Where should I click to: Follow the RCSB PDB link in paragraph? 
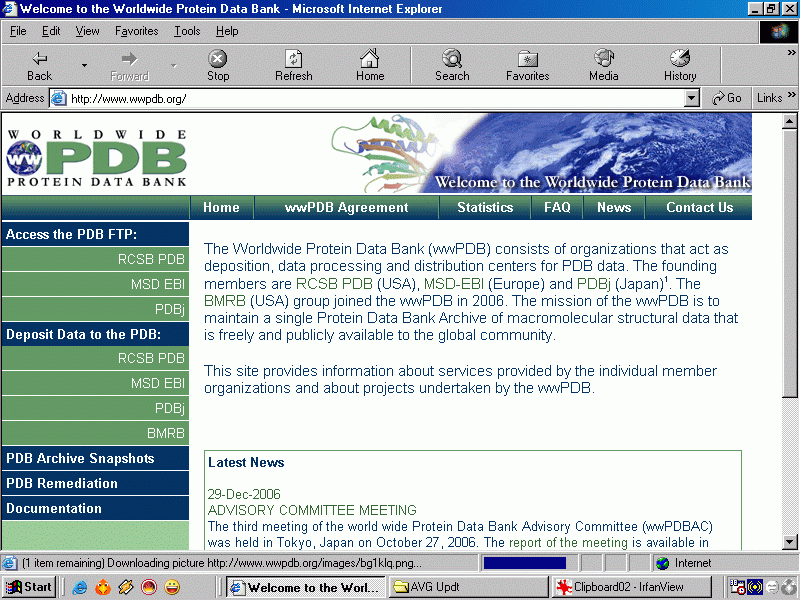[x=334, y=284]
